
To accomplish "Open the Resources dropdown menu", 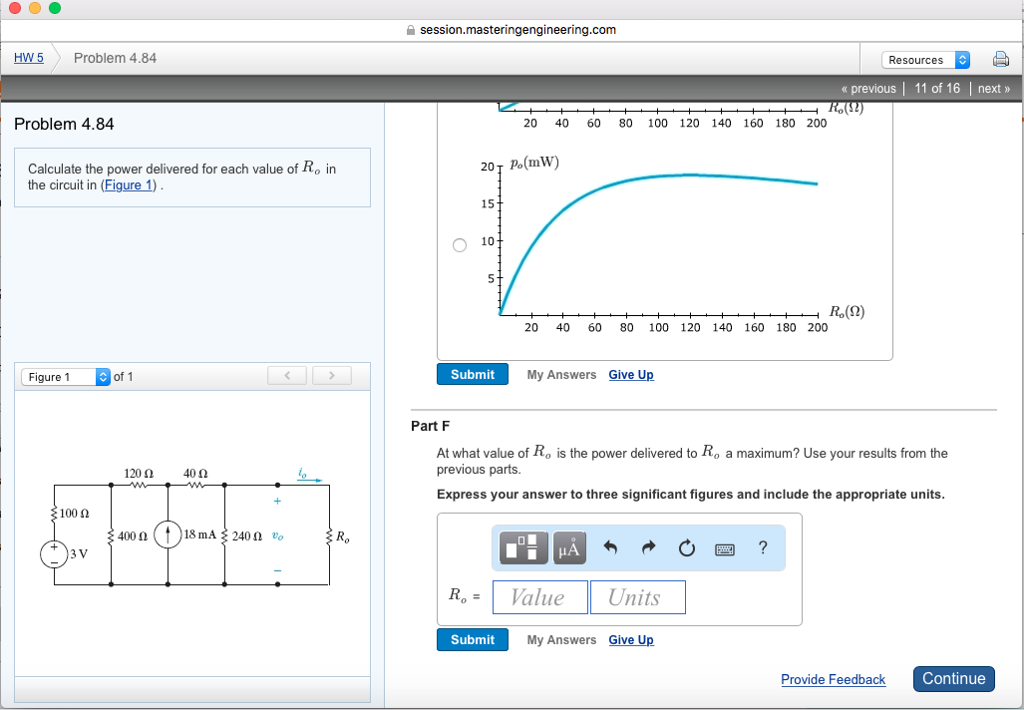I will tap(925, 59).
